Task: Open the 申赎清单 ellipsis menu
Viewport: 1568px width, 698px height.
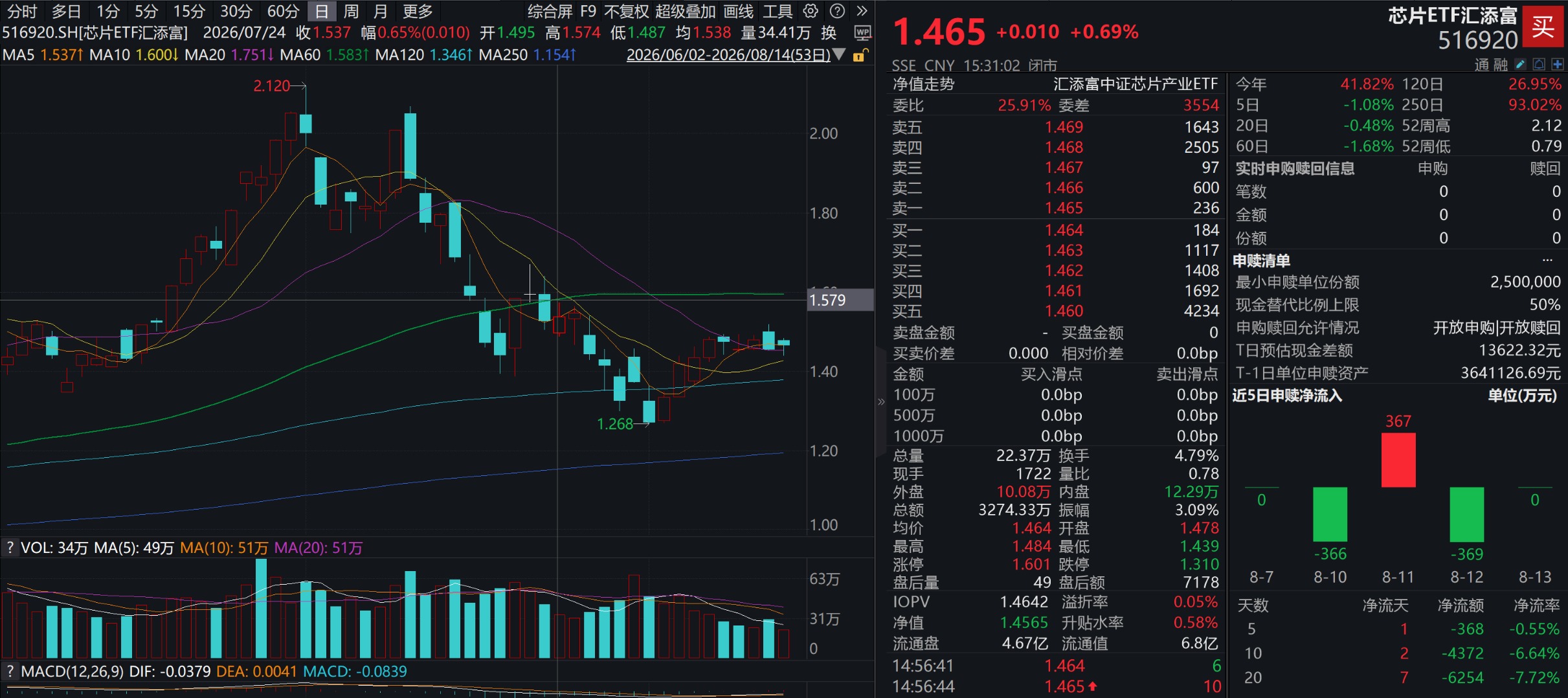Action: click(x=1547, y=260)
